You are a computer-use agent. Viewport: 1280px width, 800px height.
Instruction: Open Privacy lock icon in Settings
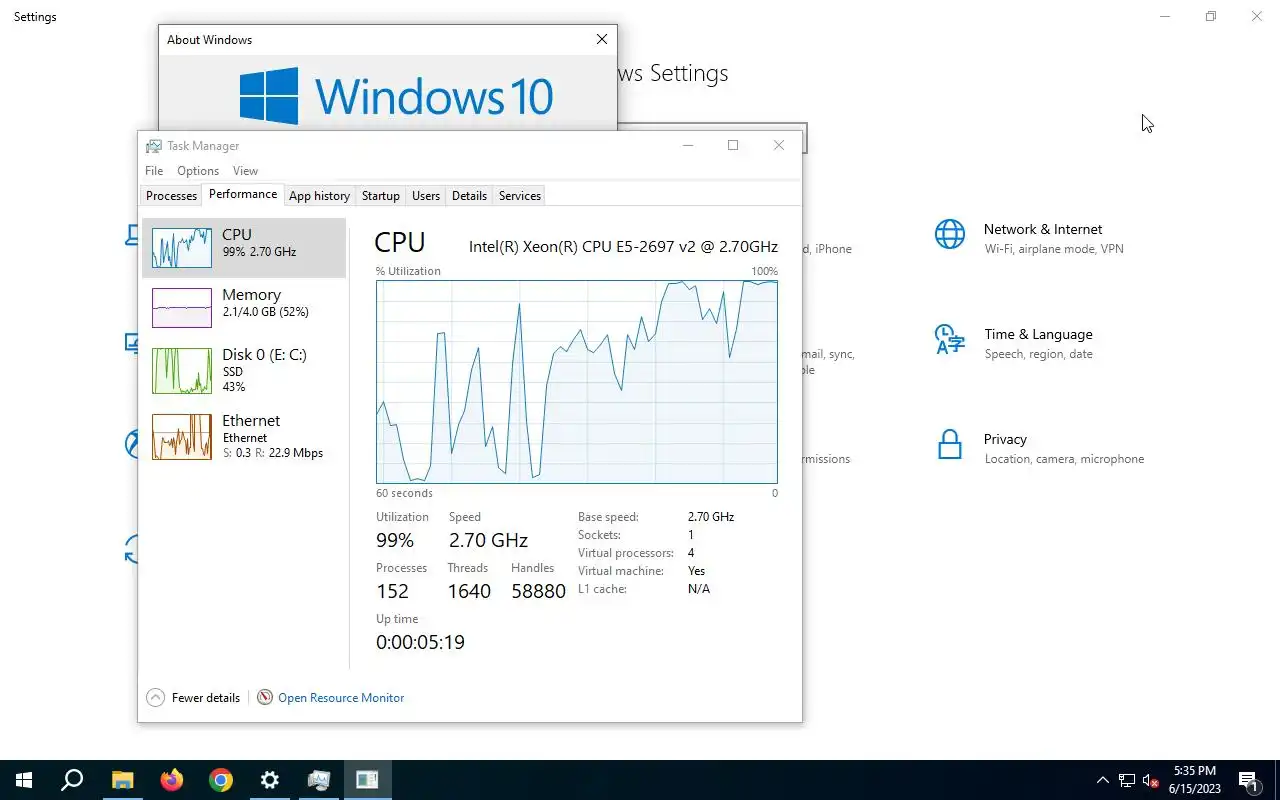pos(950,445)
